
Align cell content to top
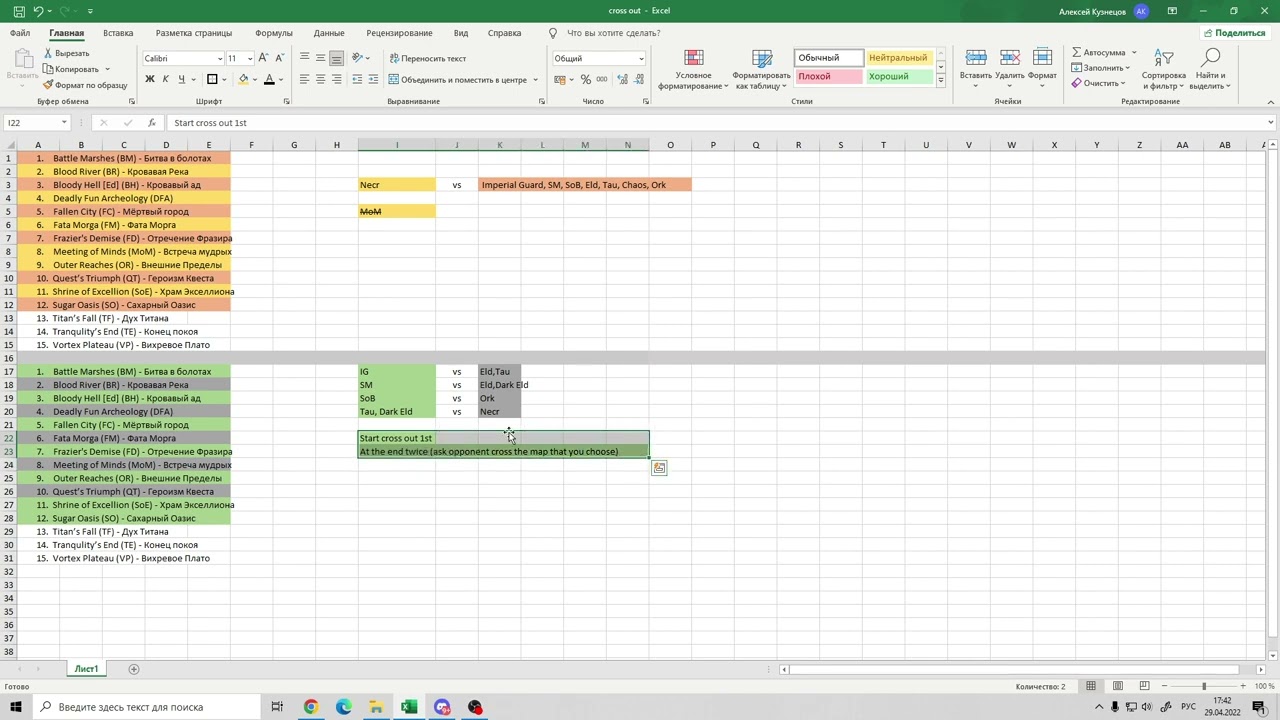304,58
